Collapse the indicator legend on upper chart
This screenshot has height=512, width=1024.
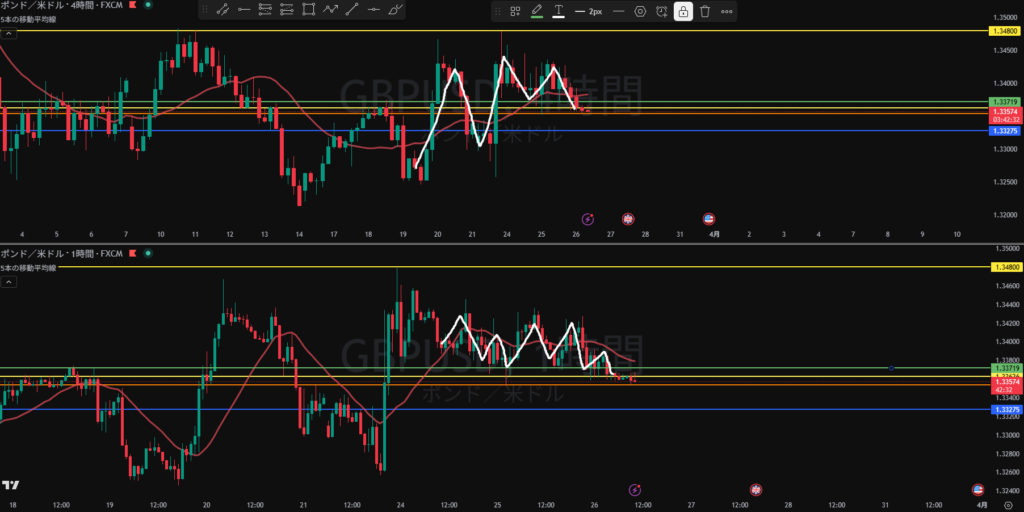click(x=8, y=33)
